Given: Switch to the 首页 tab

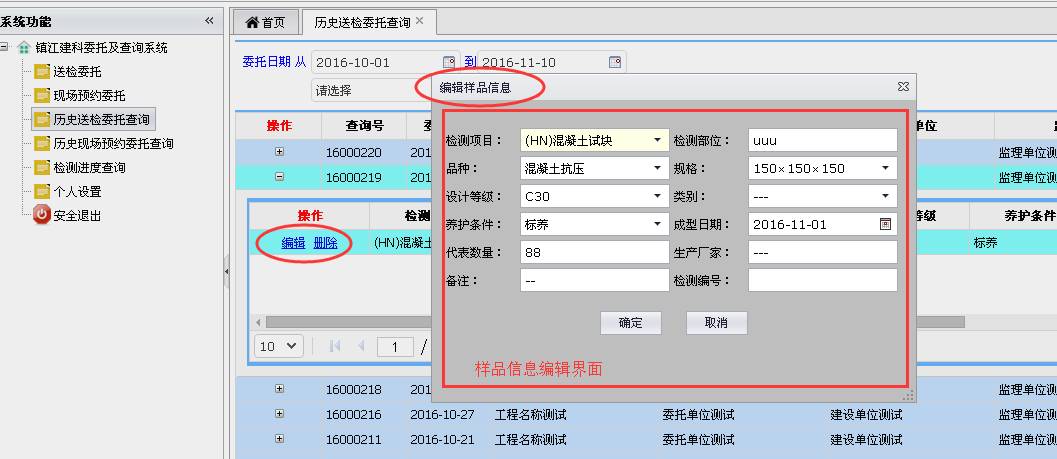Looking at the screenshot, I should (x=266, y=22).
